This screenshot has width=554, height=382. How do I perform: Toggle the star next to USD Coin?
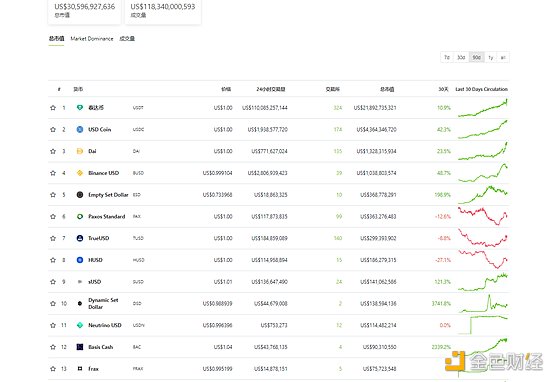coord(53,130)
